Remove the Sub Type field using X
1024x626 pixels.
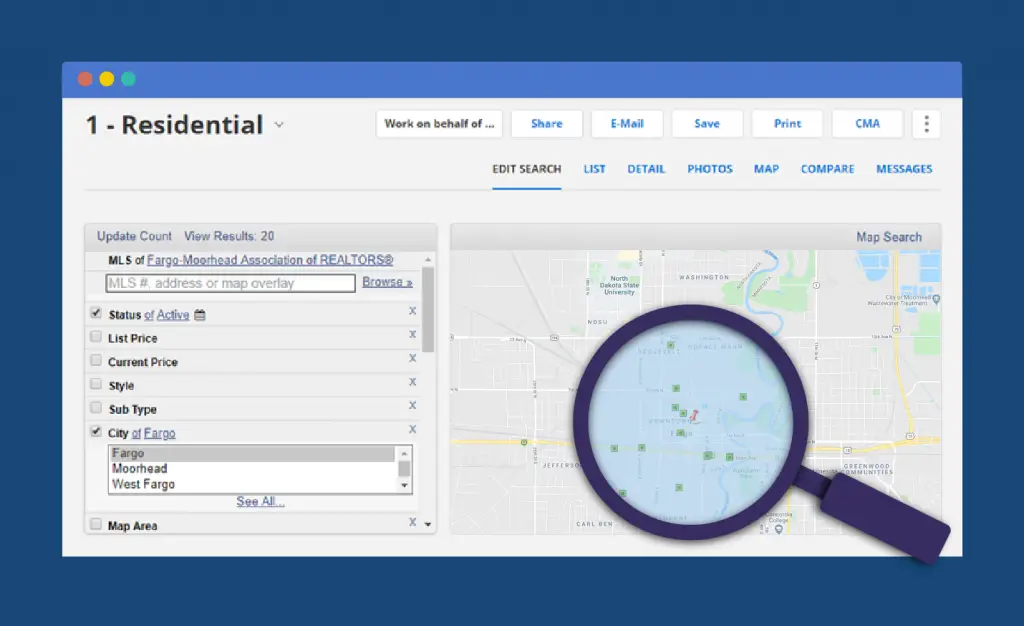tap(412, 405)
